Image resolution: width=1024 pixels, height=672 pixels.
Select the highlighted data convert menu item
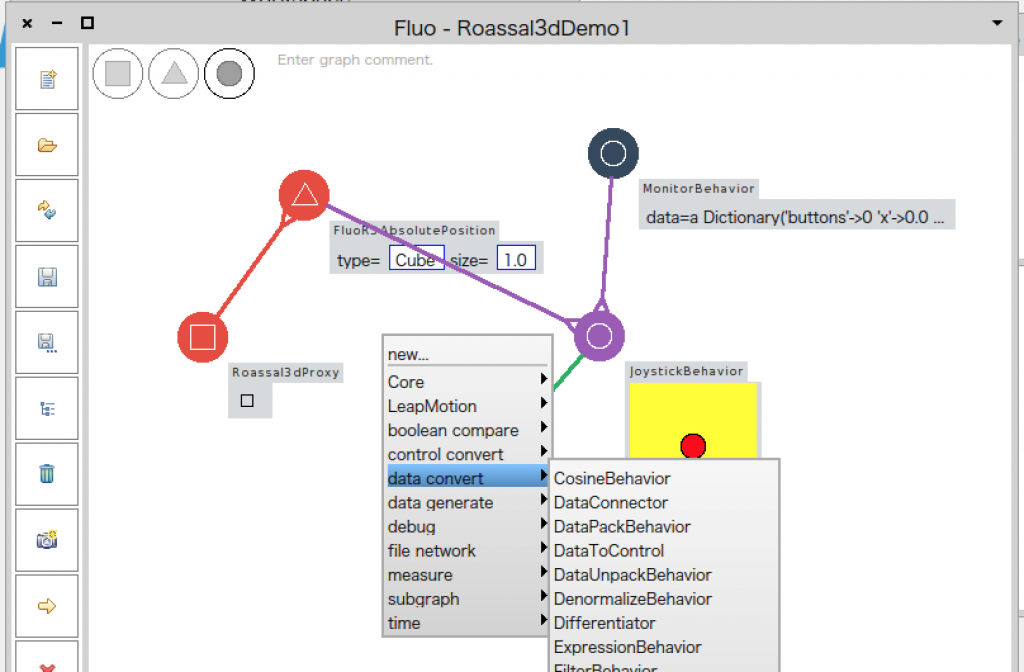click(467, 478)
